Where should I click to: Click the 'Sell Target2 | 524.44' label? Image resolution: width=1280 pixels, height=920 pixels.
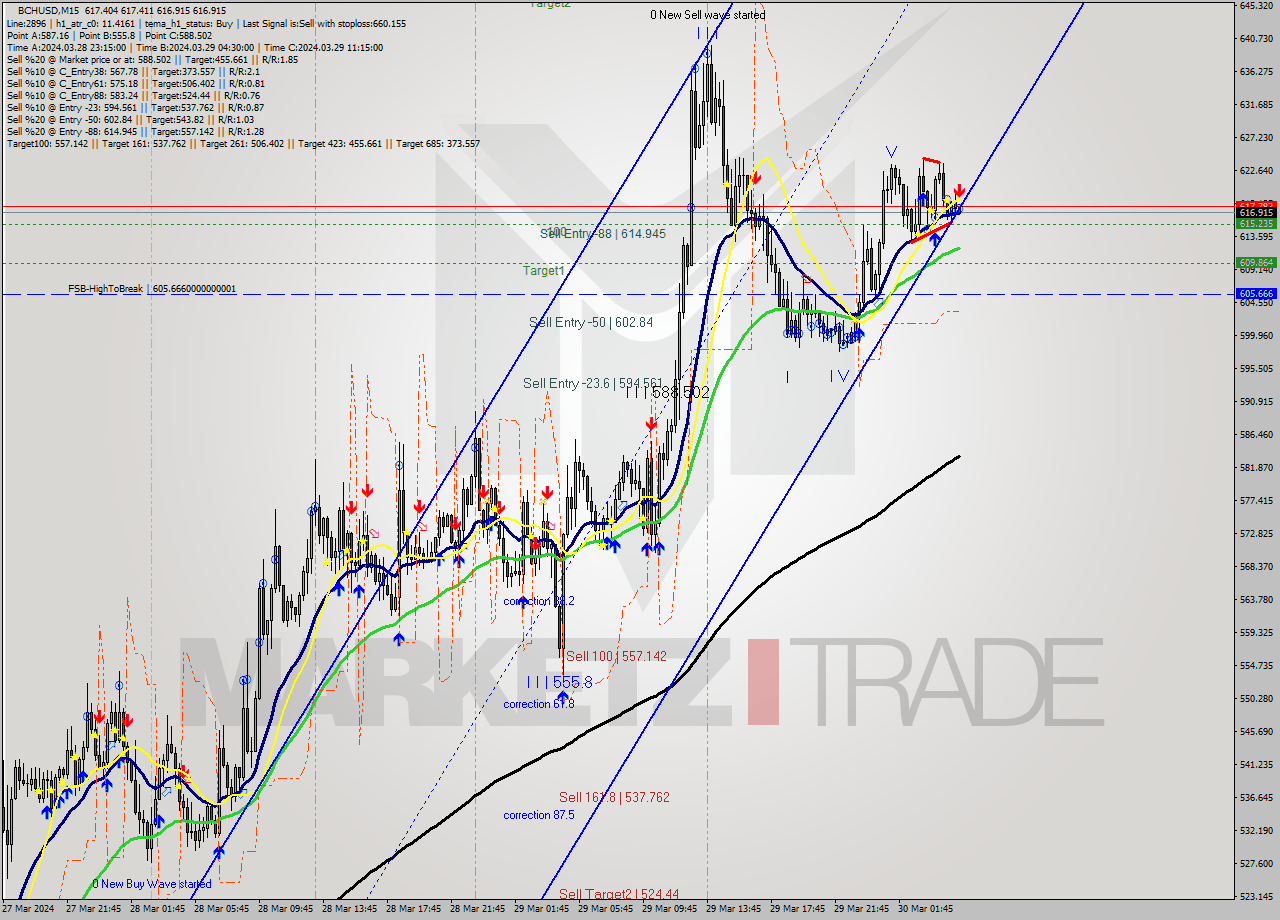[x=619, y=894]
